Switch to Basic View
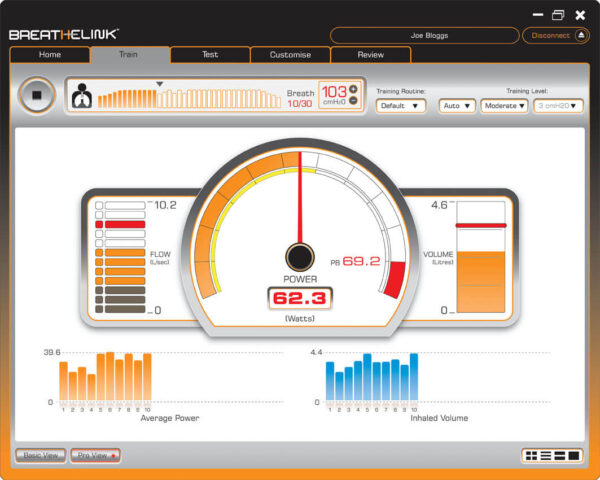The width and height of the screenshot is (600, 480). point(40,456)
